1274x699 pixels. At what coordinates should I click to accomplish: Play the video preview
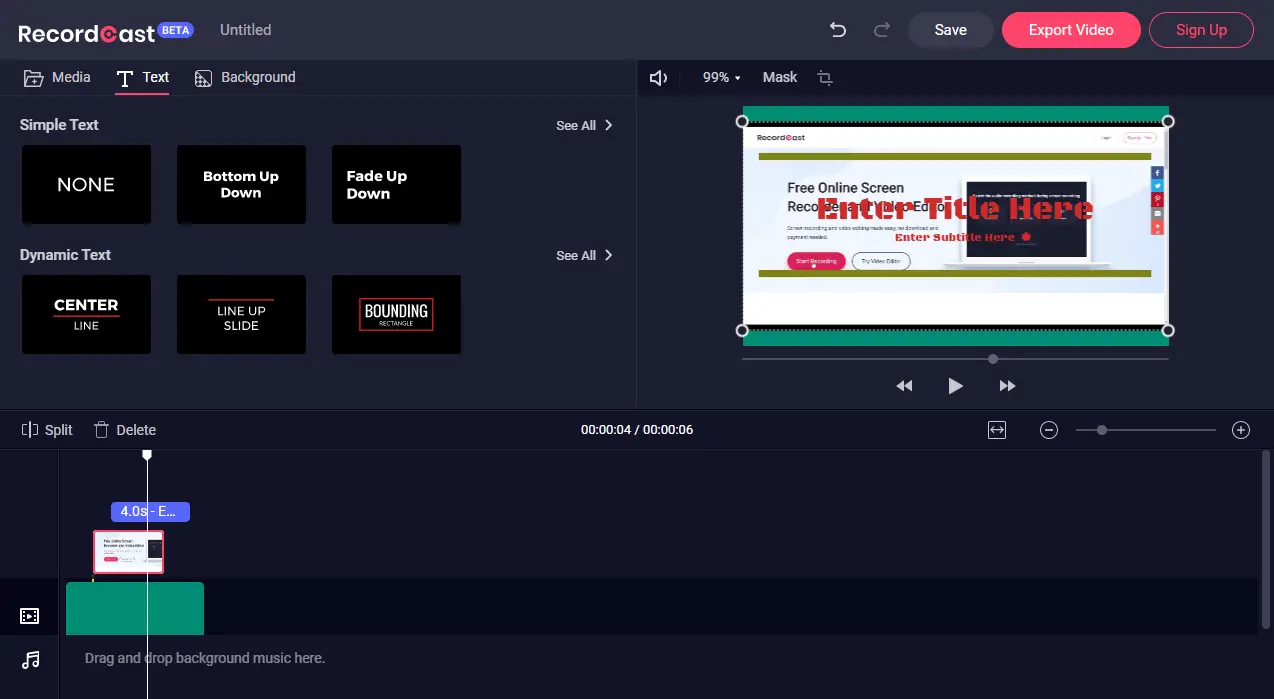pyautogui.click(x=955, y=386)
